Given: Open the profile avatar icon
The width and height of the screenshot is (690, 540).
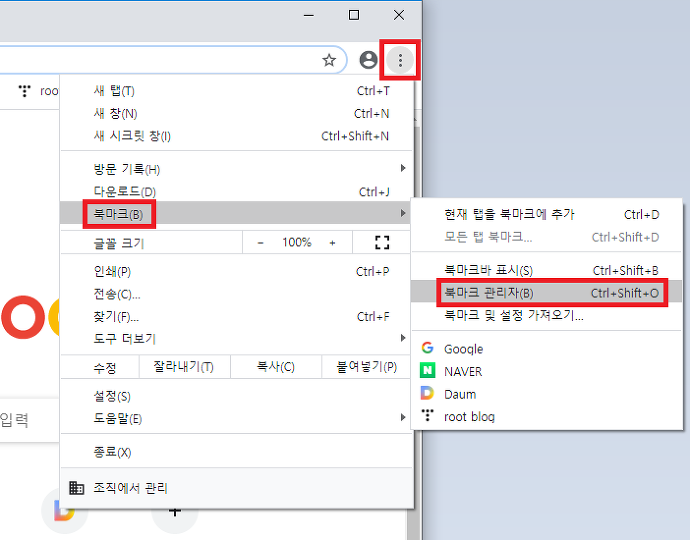Looking at the screenshot, I should click(368, 60).
